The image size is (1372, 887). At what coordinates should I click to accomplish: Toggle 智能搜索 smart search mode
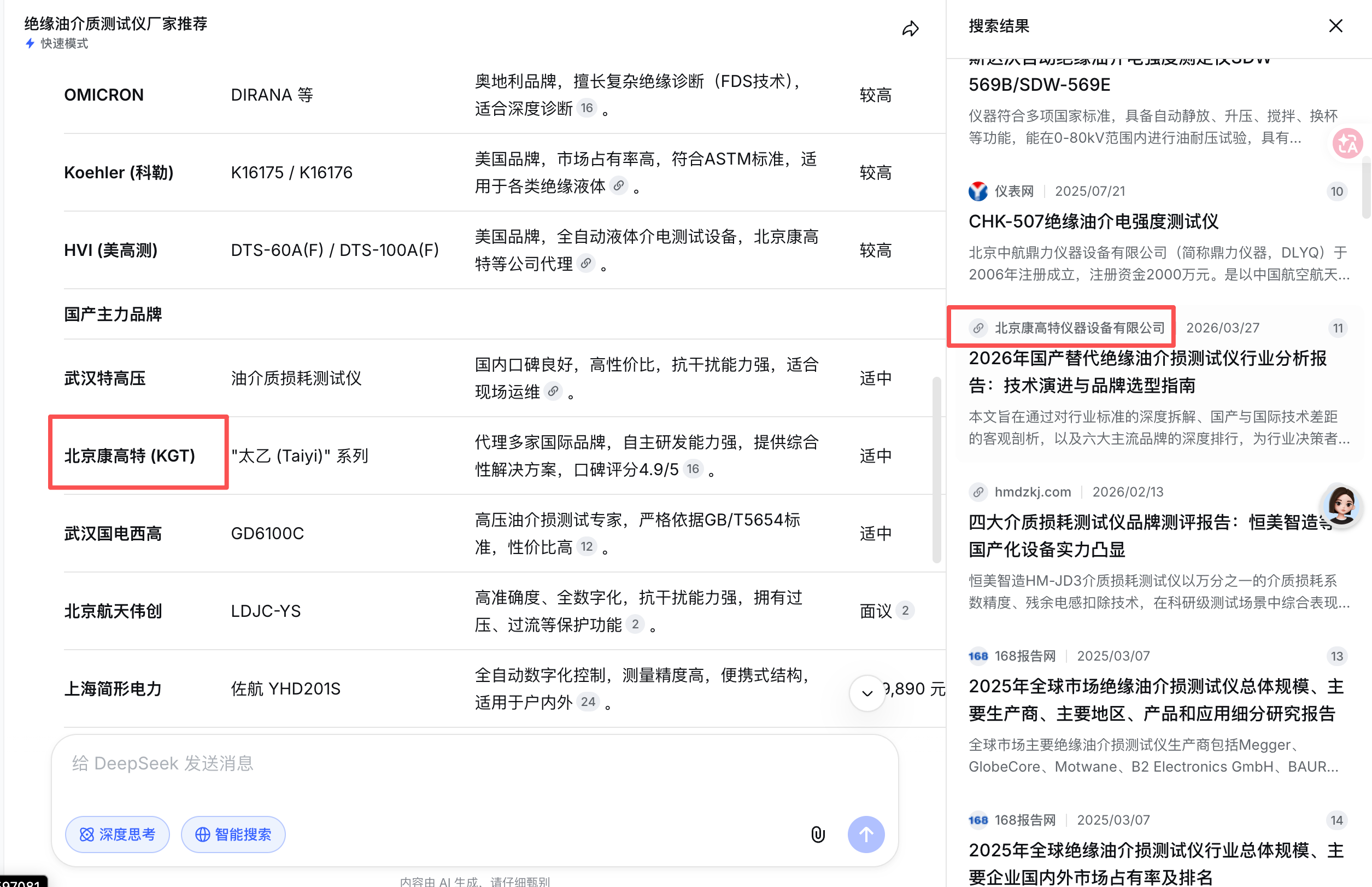click(233, 834)
